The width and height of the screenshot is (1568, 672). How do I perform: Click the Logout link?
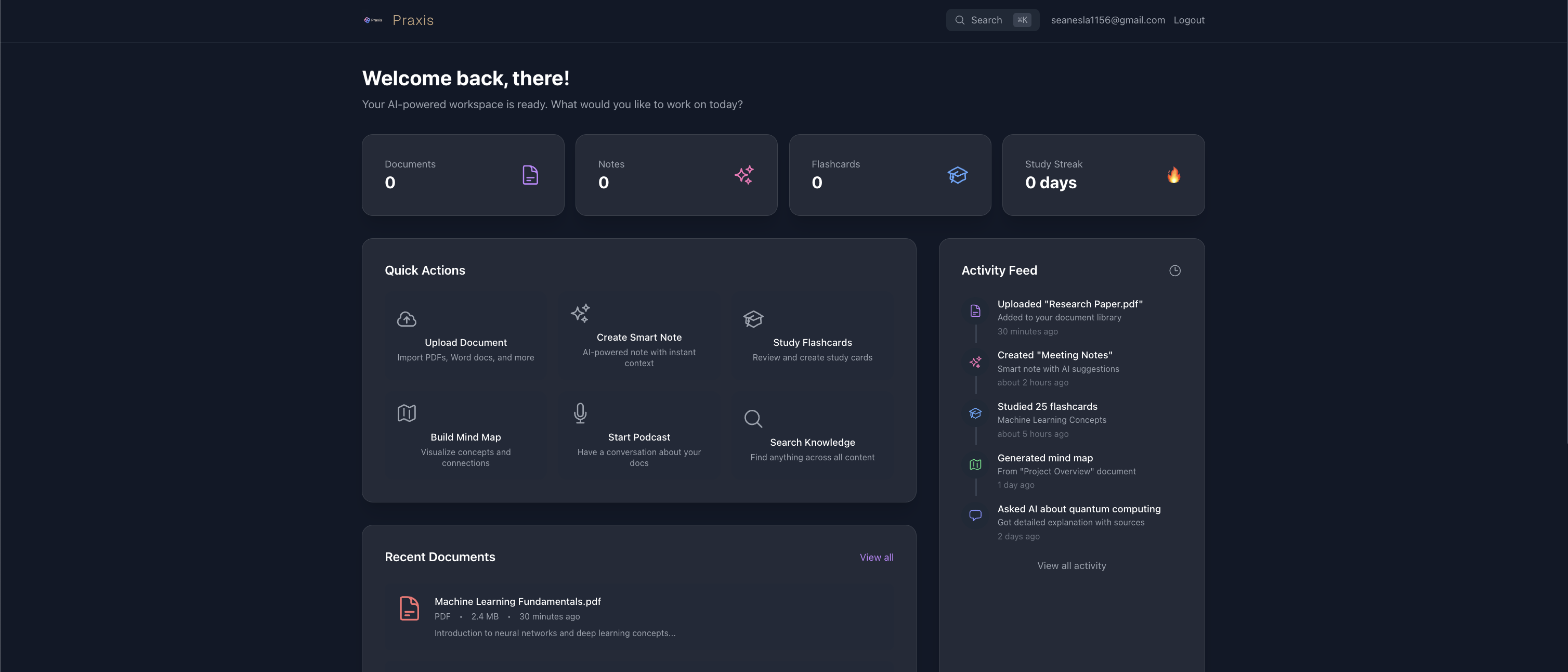point(1188,20)
